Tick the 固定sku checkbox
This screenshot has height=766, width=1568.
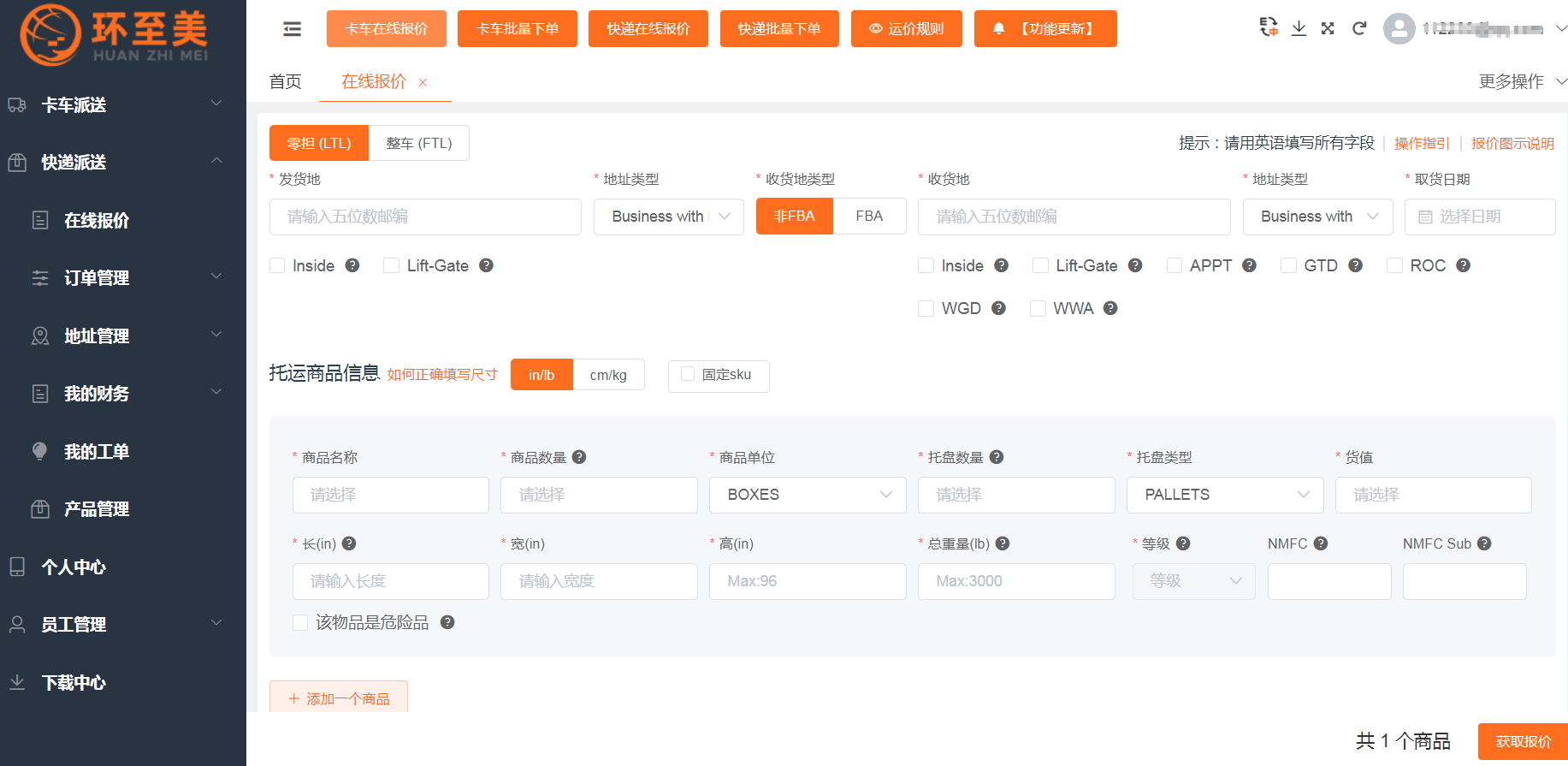click(688, 374)
